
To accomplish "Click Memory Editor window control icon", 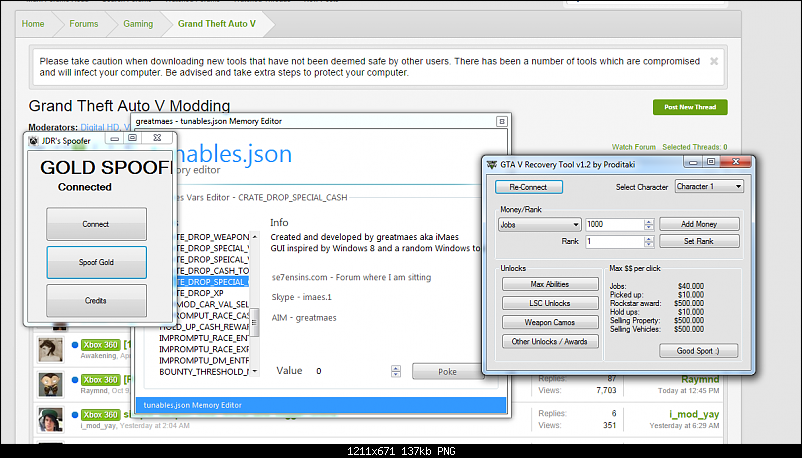I will pyautogui.click(x=501, y=121).
